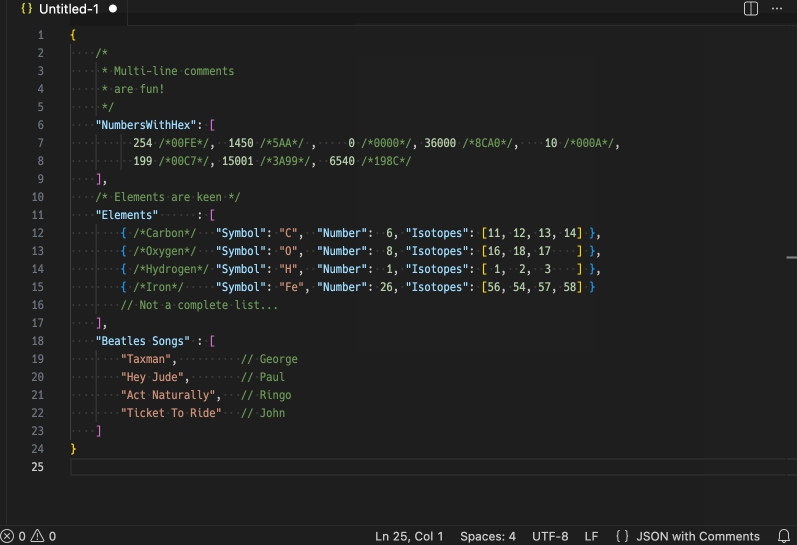
Task: Click the /*Iron*/ comment
Action: coord(158,287)
